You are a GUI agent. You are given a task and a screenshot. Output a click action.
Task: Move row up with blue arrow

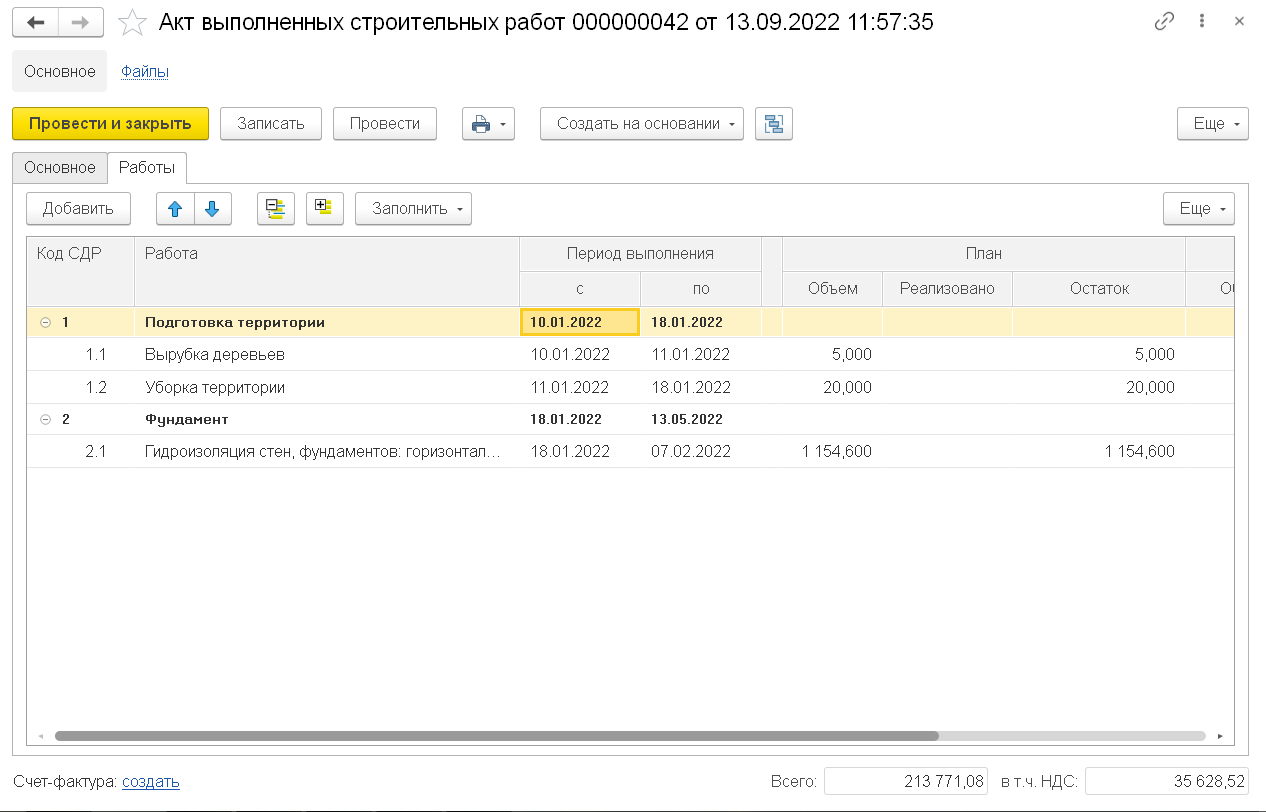click(x=175, y=209)
